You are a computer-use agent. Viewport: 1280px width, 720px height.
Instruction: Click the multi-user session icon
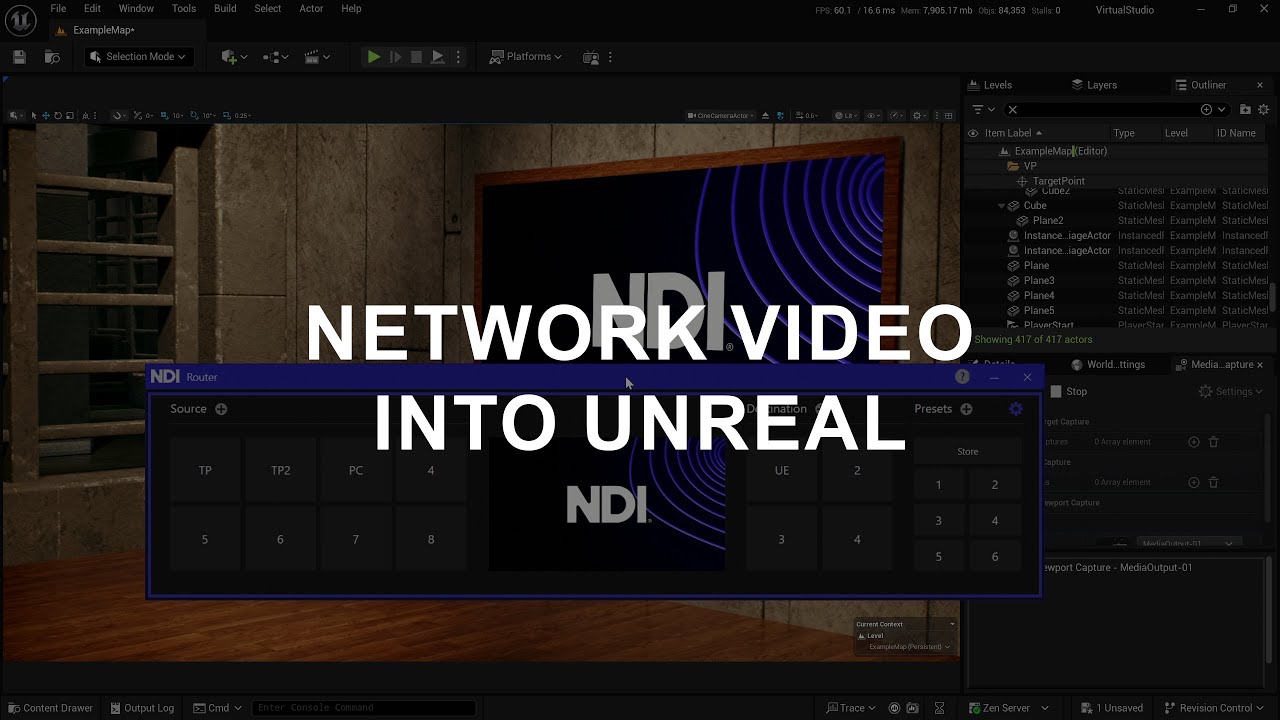tap(593, 57)
